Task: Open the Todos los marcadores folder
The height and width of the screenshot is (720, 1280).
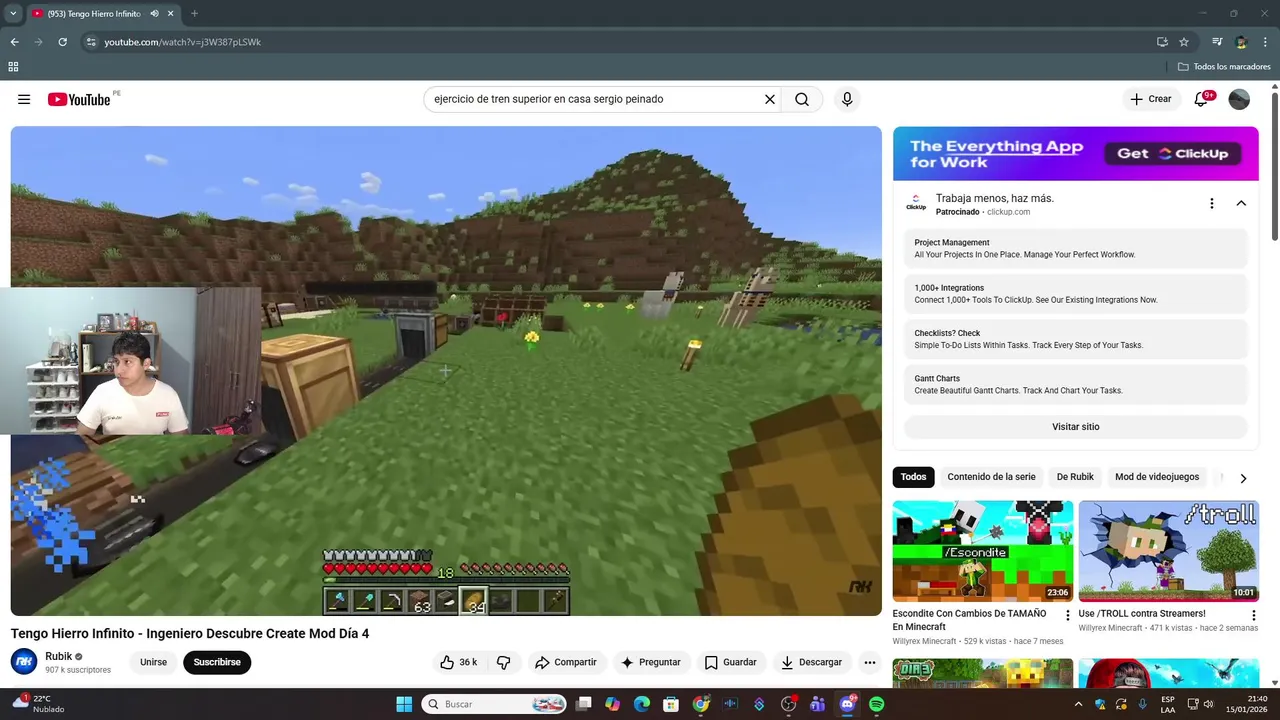Action: [1224, 67]
